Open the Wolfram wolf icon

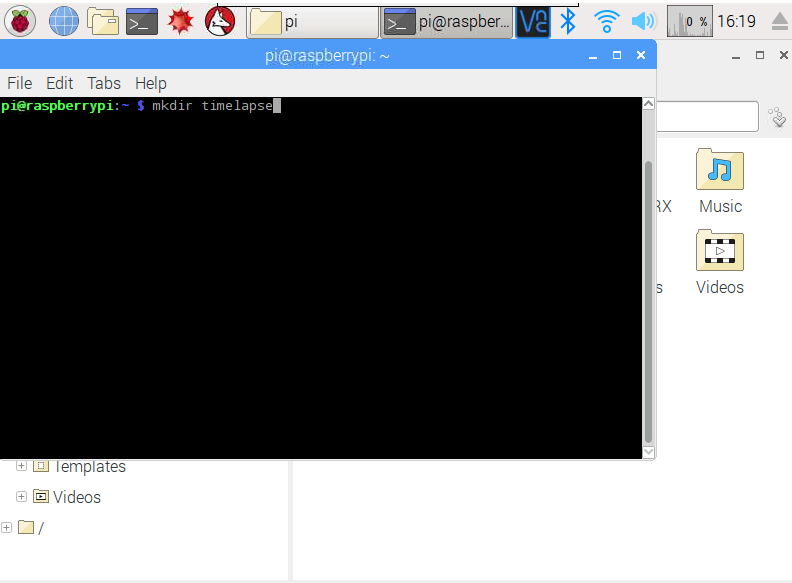pos(220,20)
